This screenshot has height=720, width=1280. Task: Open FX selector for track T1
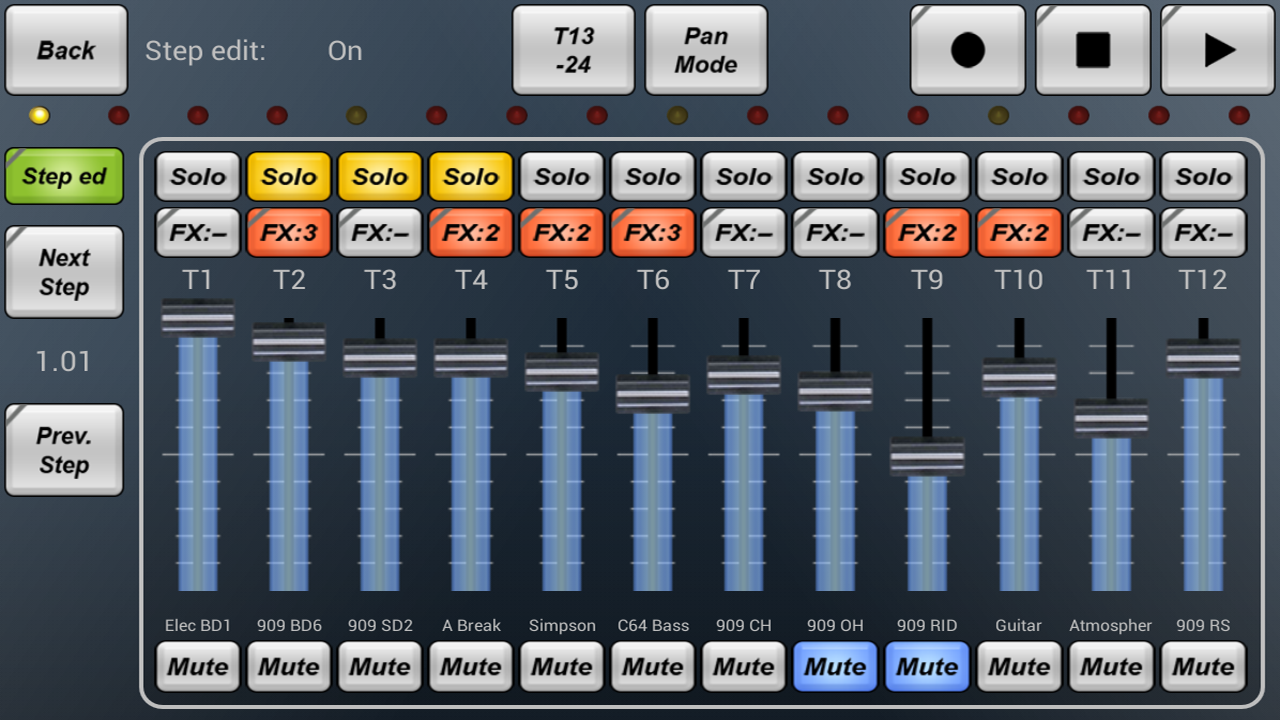[198, 233]
